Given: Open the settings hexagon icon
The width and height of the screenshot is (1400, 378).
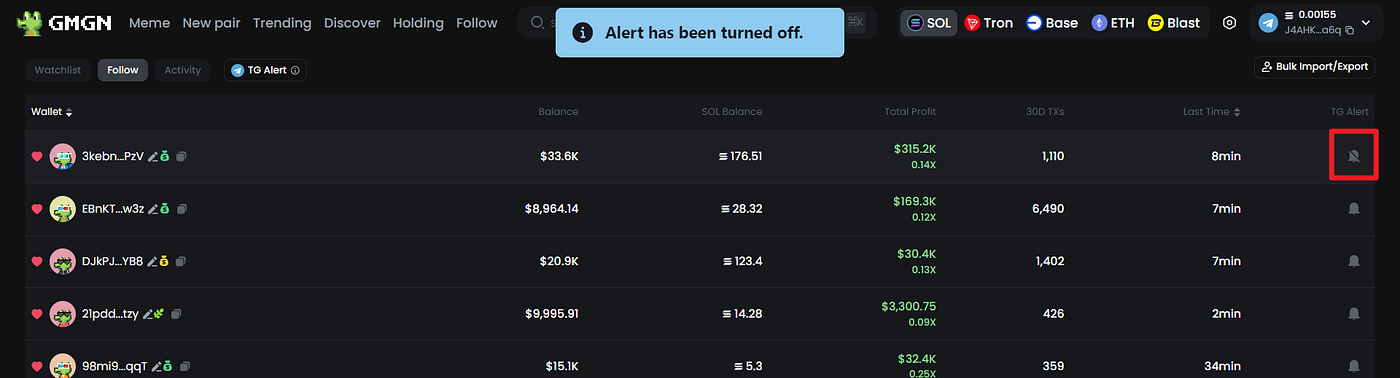Looking at the screenshot, I should [x=1230, y=22].
